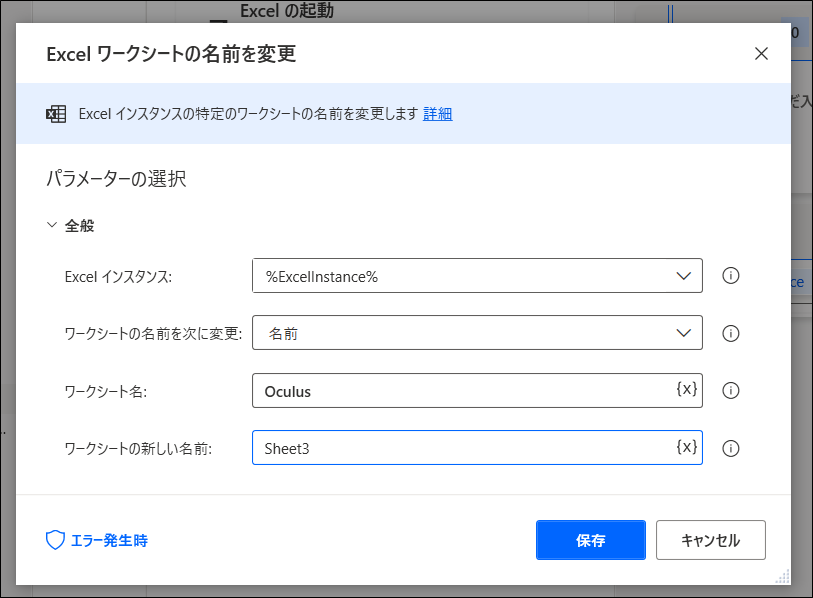This screenshot has height=598, width=813.
Task: Click the dialog resize grip corner
Action: pos(783,577)
